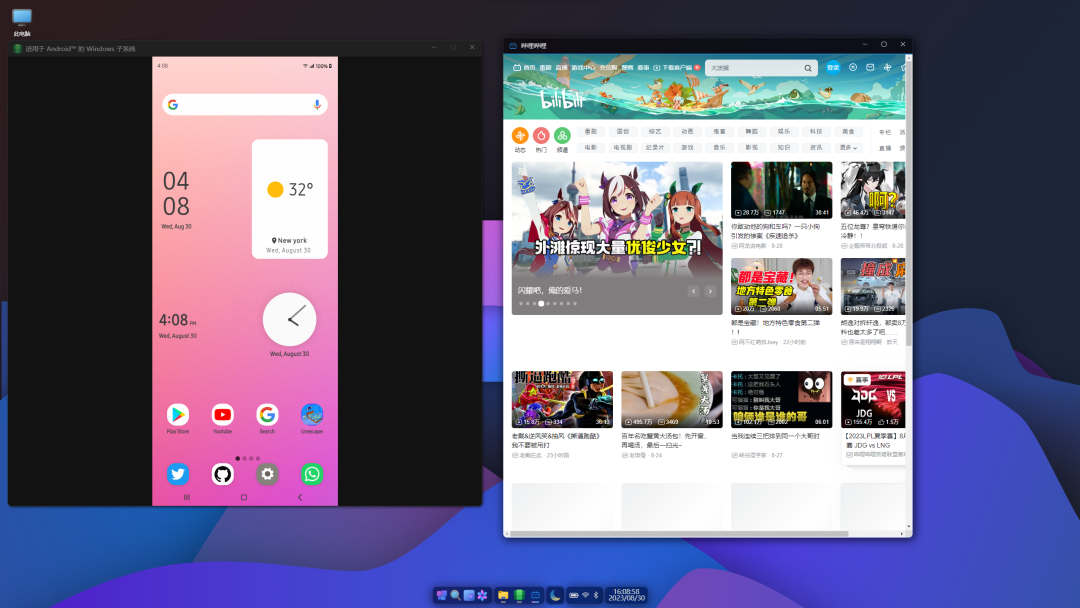The width and height of the screenshot is (1080, 608).
Task: Click the Wi-Fi tray icon
Action: point(585,595)
